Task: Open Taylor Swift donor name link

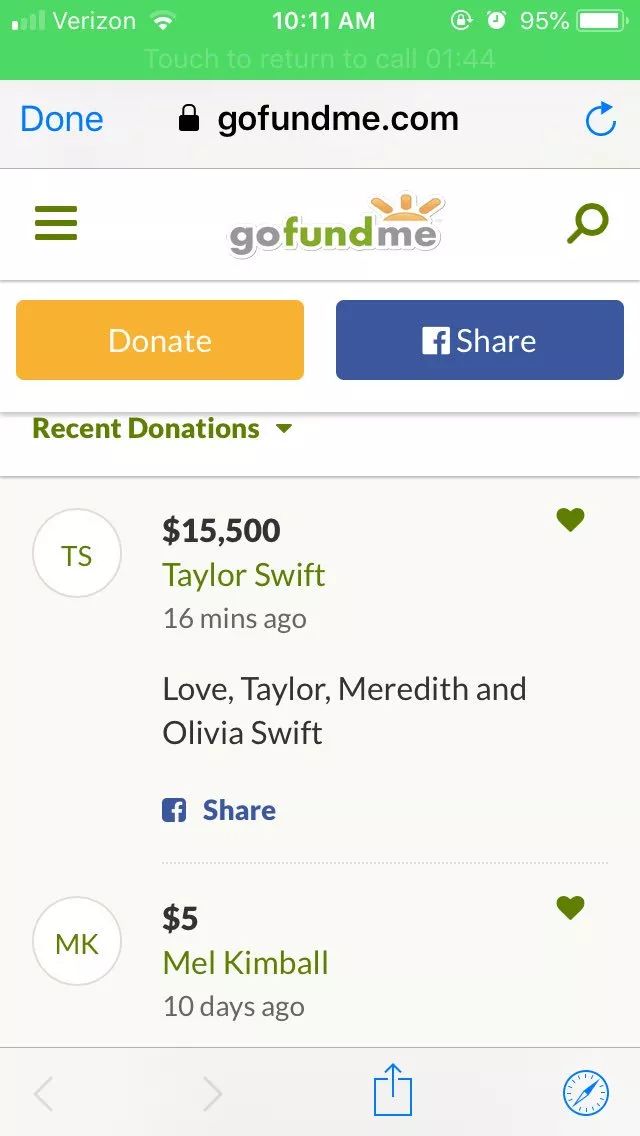Action: click(x=244, y=575)
